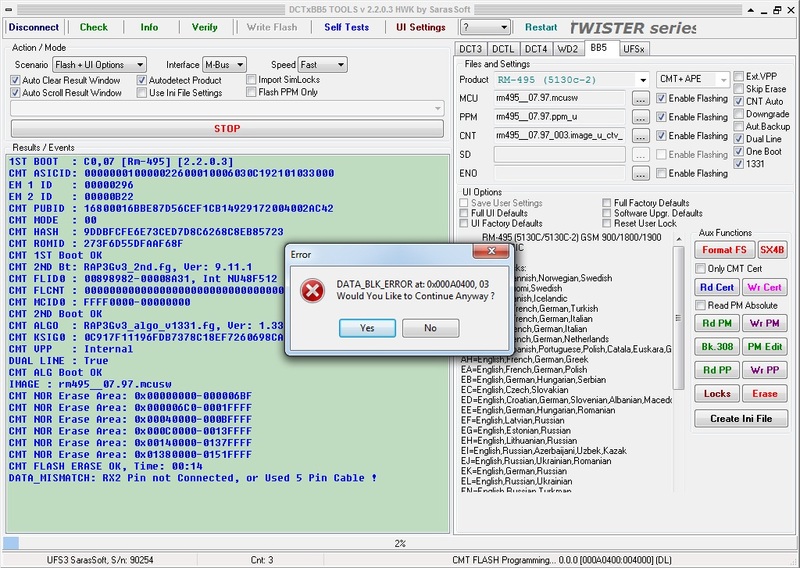Click the Disconnect button
This screenshot has width=800, height=568.
click(x=34, y=28)
